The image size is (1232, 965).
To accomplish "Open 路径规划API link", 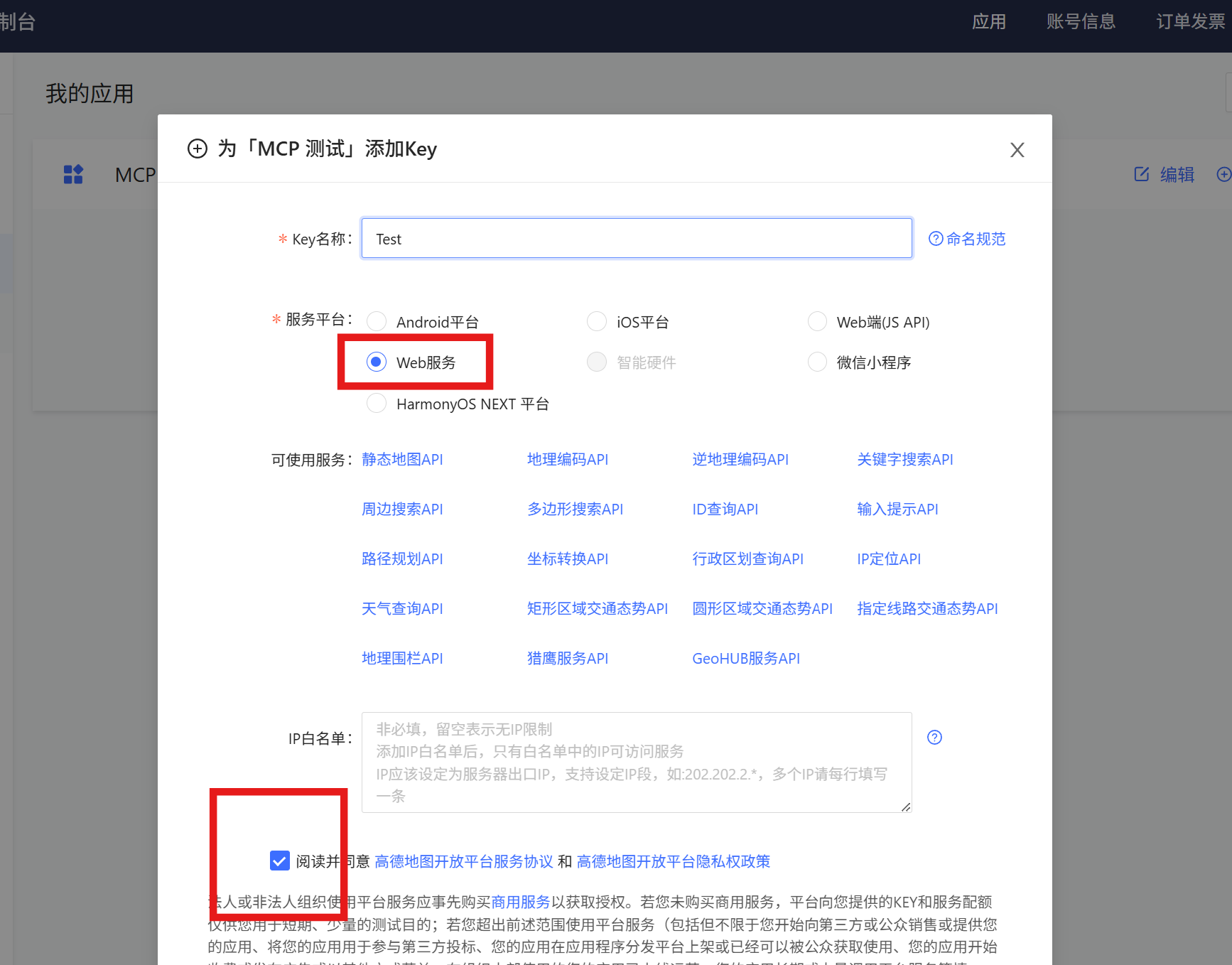I will tap(402, 559).
